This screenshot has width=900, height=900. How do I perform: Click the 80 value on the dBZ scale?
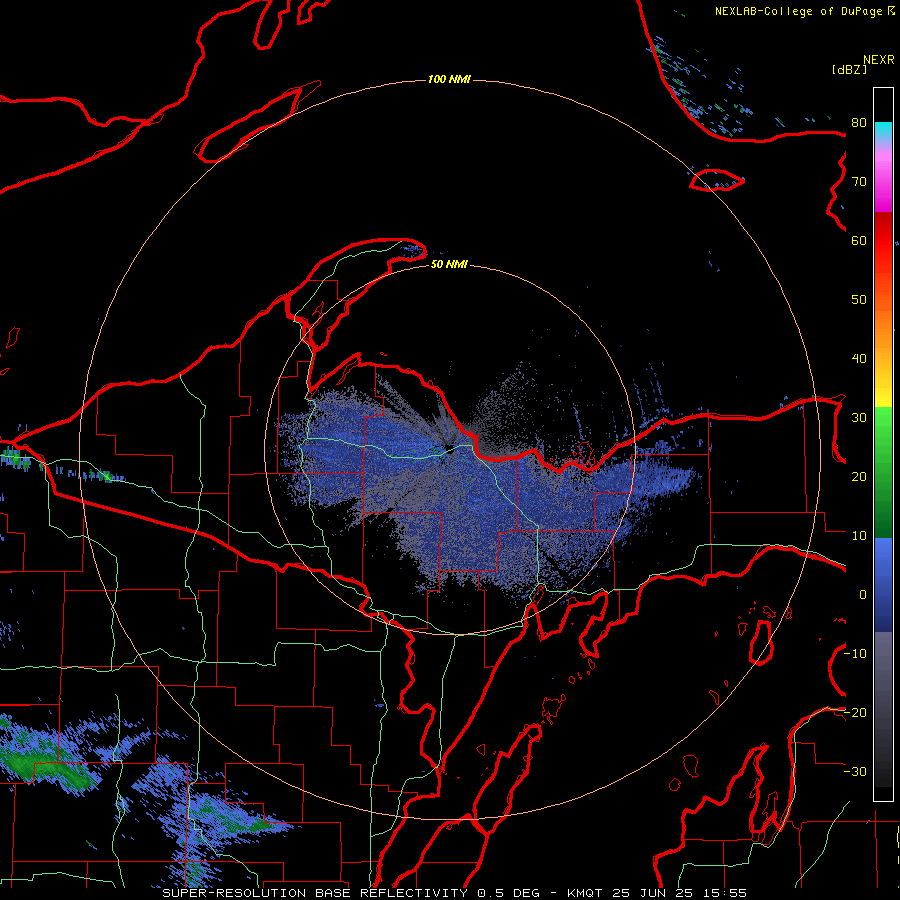point(859,123)
